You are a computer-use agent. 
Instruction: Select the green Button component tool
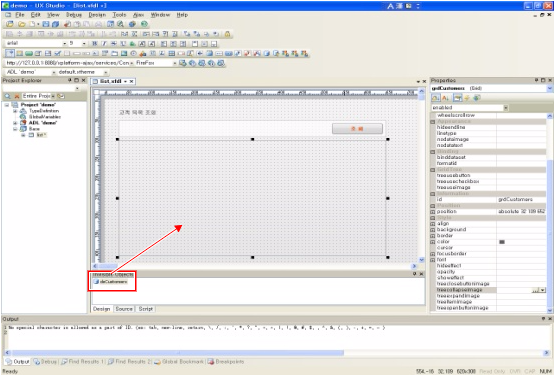[x=29, y=53]
